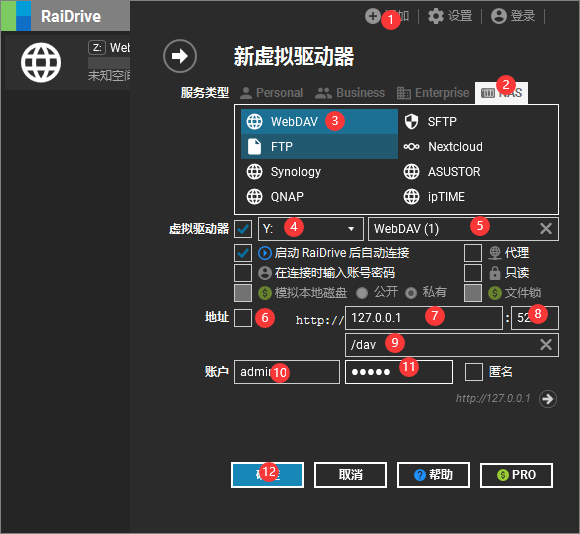Image resolution: width=580 pixels, height=534 pixels.
Task: Click the Login user icon
Action: pyautogui.click(x=499, y=16)
